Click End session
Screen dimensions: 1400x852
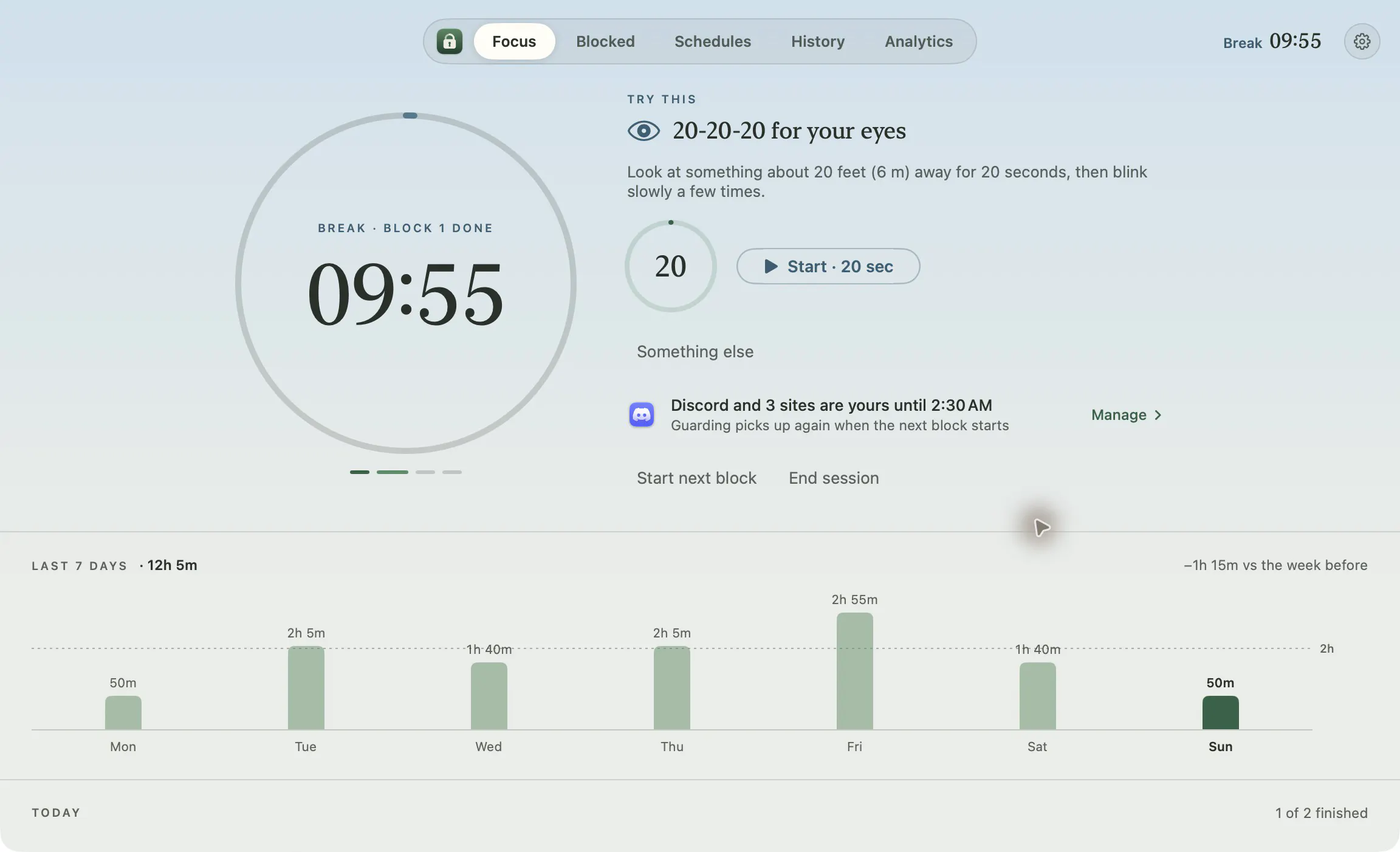[x=834, y=478]
